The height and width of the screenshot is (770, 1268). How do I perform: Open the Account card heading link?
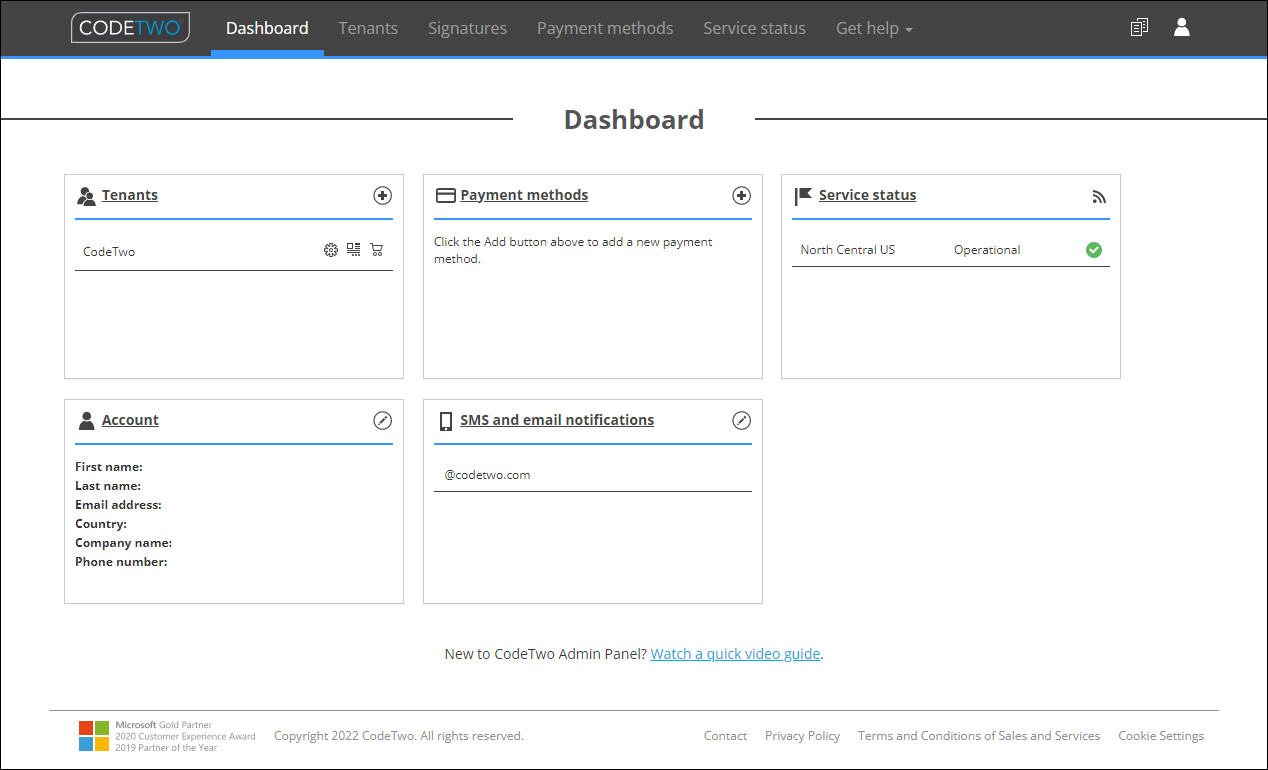coord(130,420)
